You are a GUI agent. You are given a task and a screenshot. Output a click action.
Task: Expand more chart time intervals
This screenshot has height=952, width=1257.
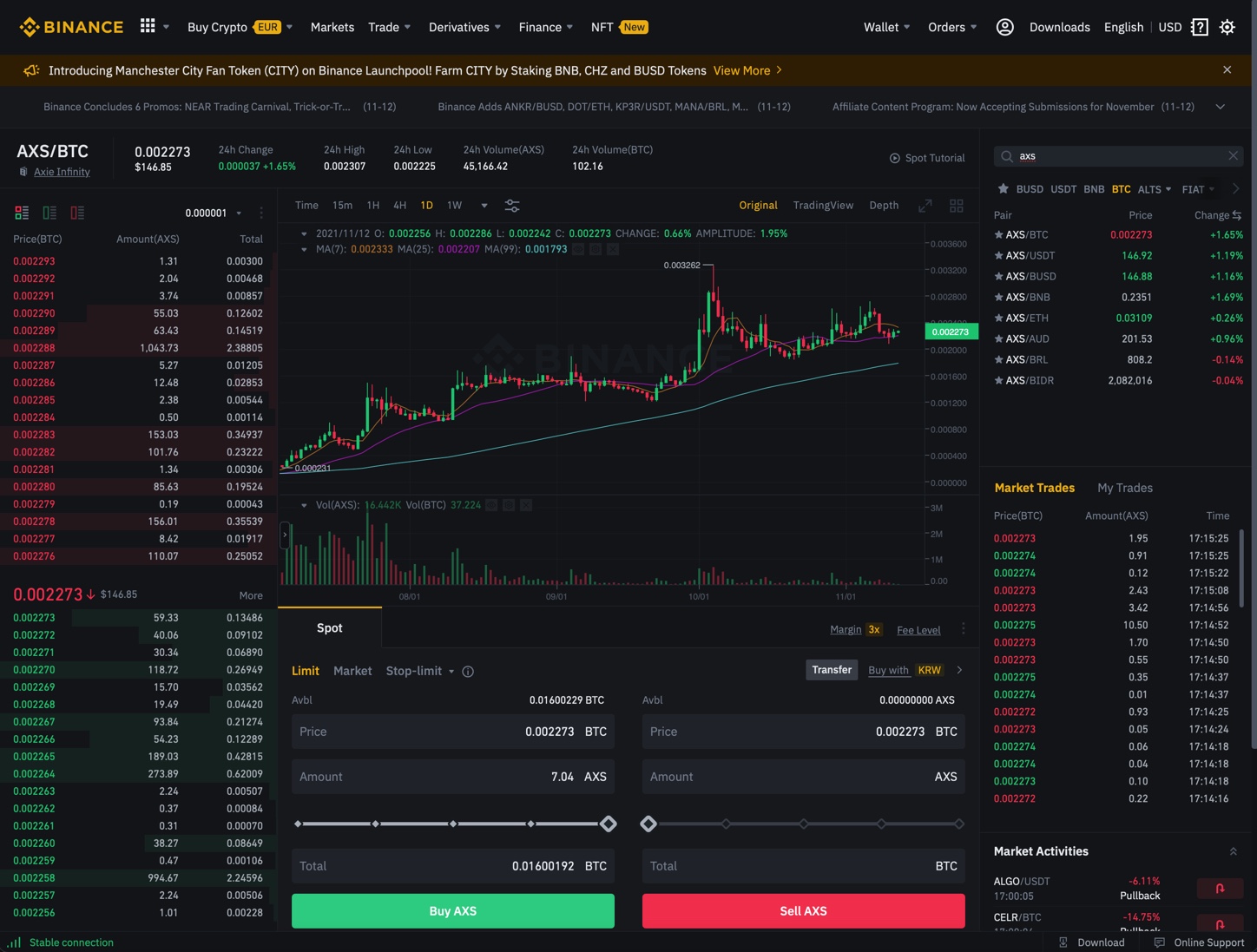(x=484, y=206)
